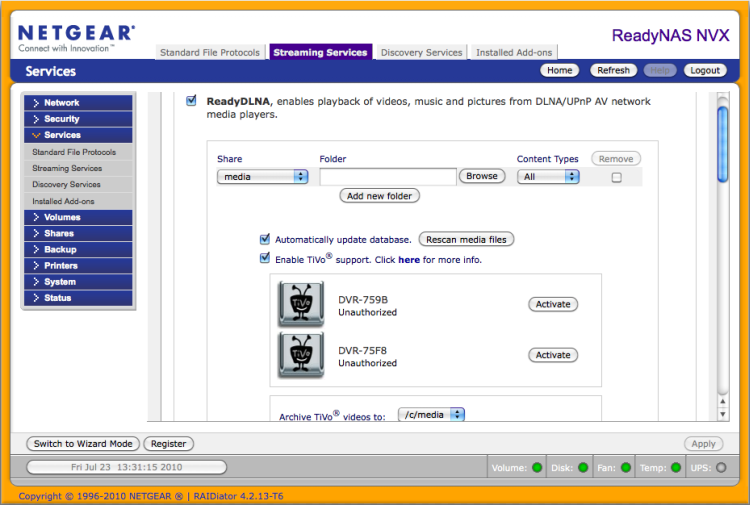Open the Installed Add-ons tab

[x=514, y=52]
